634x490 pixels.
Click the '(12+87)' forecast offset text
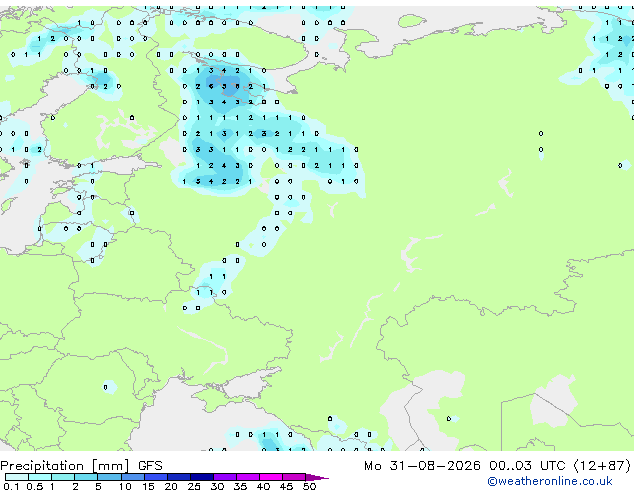click(602, 466)
